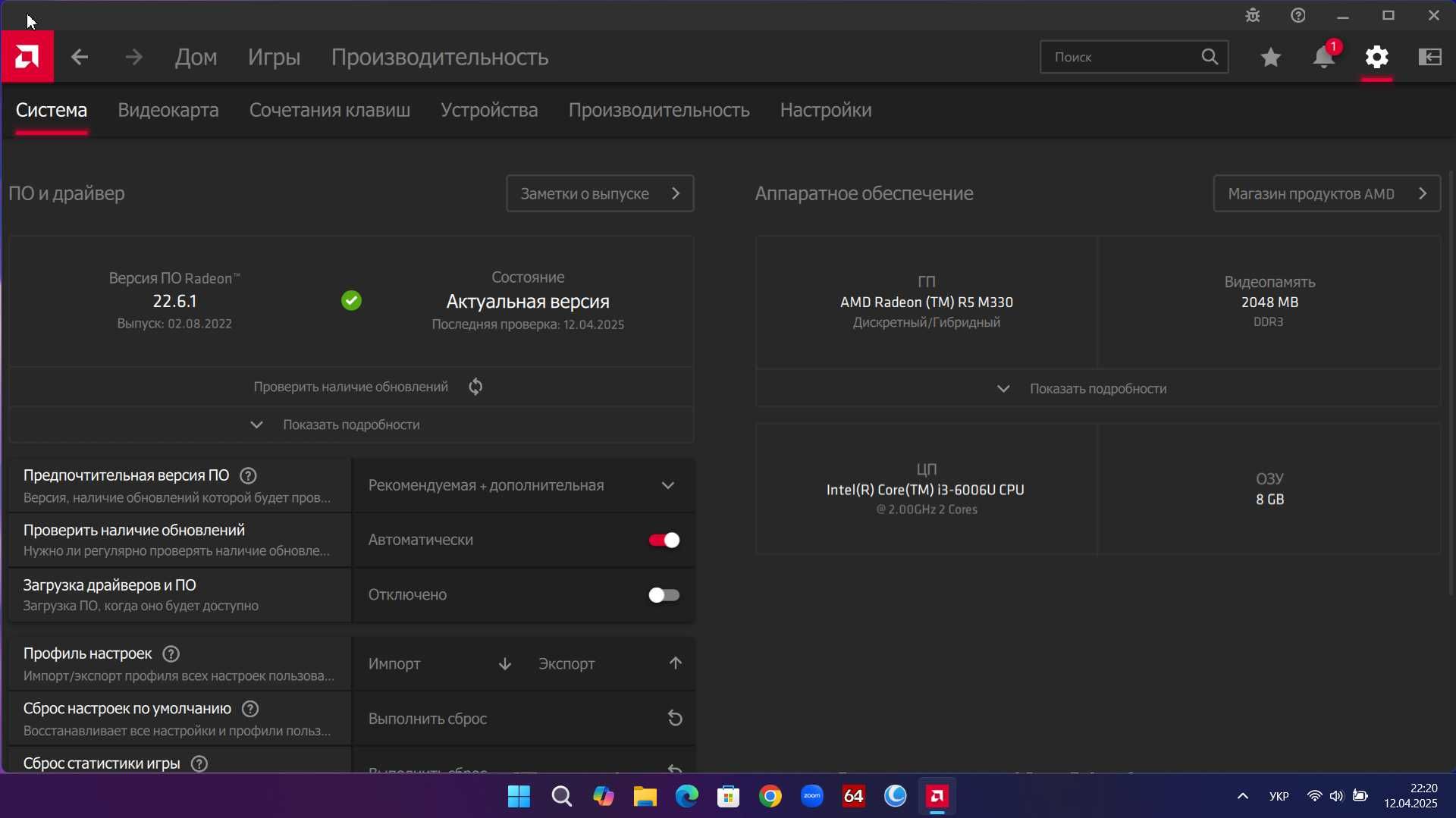Click the refresh icon next to check for updates
1456x818 pixels.
pyautogui.click(x=475, y=387)
